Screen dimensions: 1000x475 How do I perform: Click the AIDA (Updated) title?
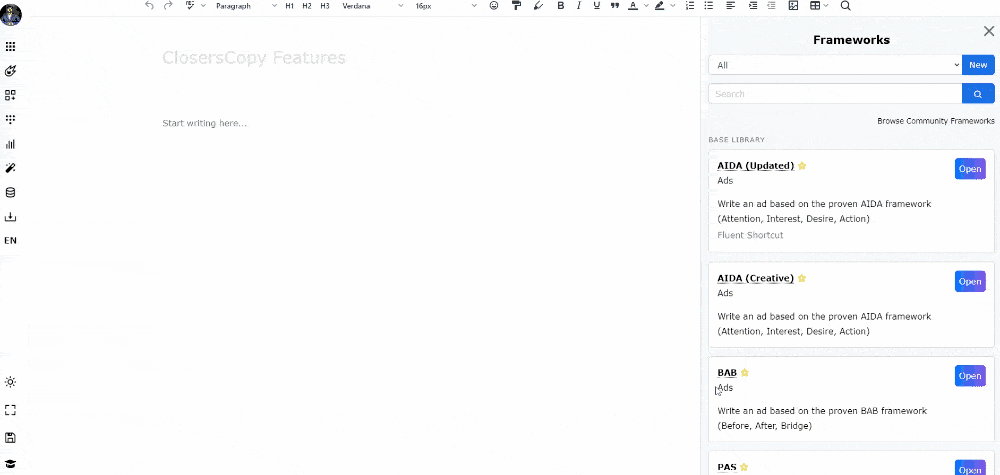tap(756, 166)
